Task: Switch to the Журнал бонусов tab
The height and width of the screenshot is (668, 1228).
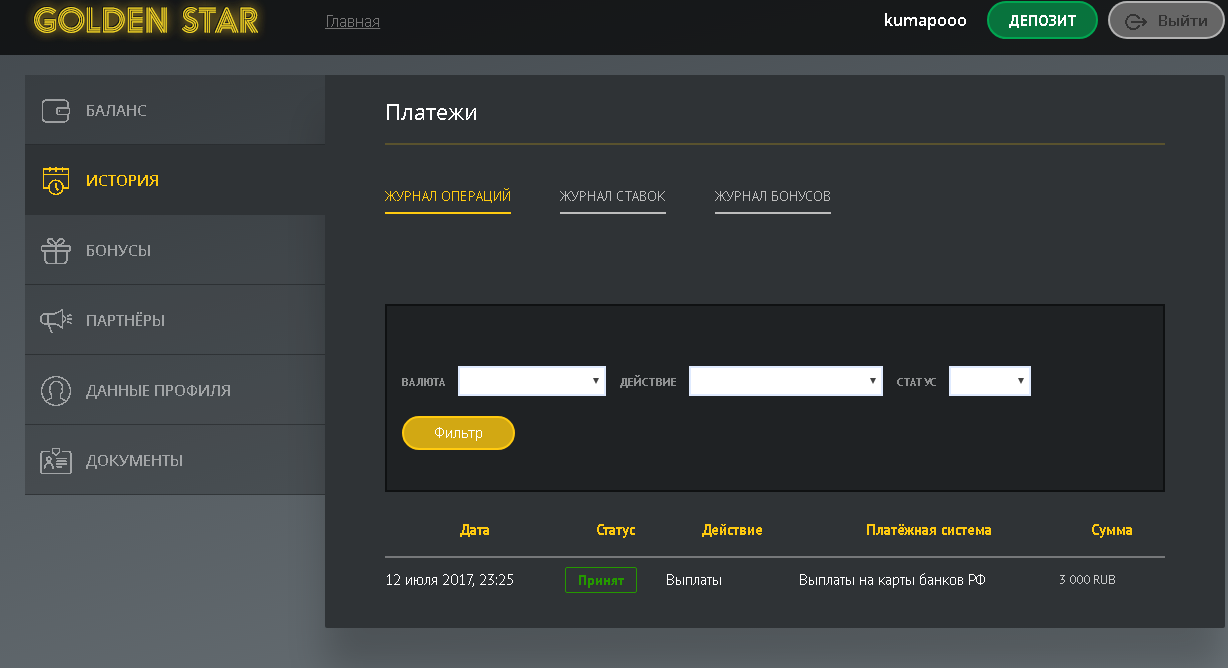Action: point(772,196)
